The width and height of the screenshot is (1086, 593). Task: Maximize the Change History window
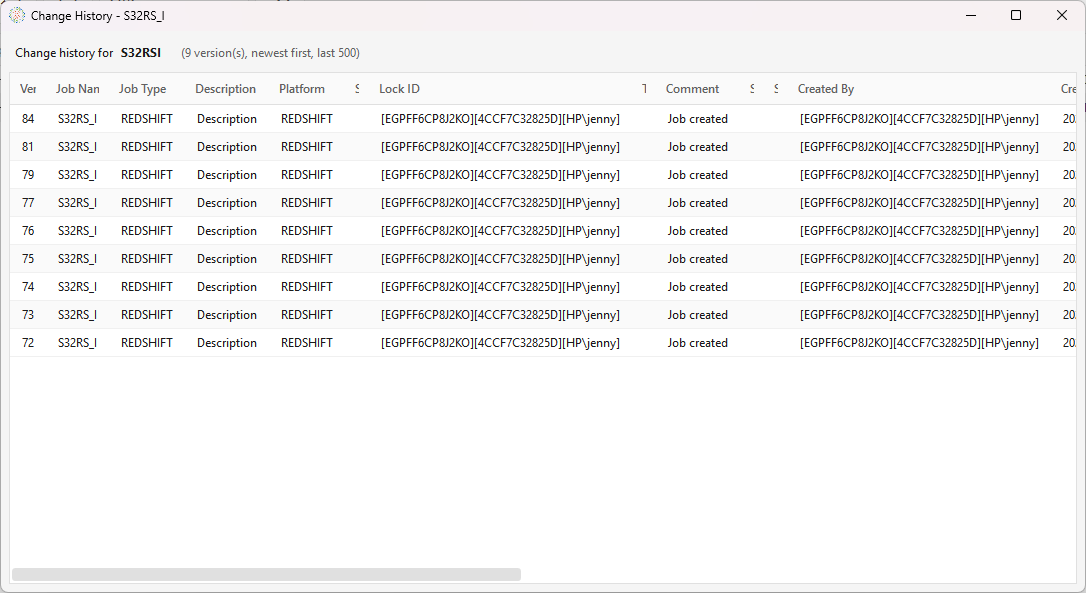coord(1016,15)
